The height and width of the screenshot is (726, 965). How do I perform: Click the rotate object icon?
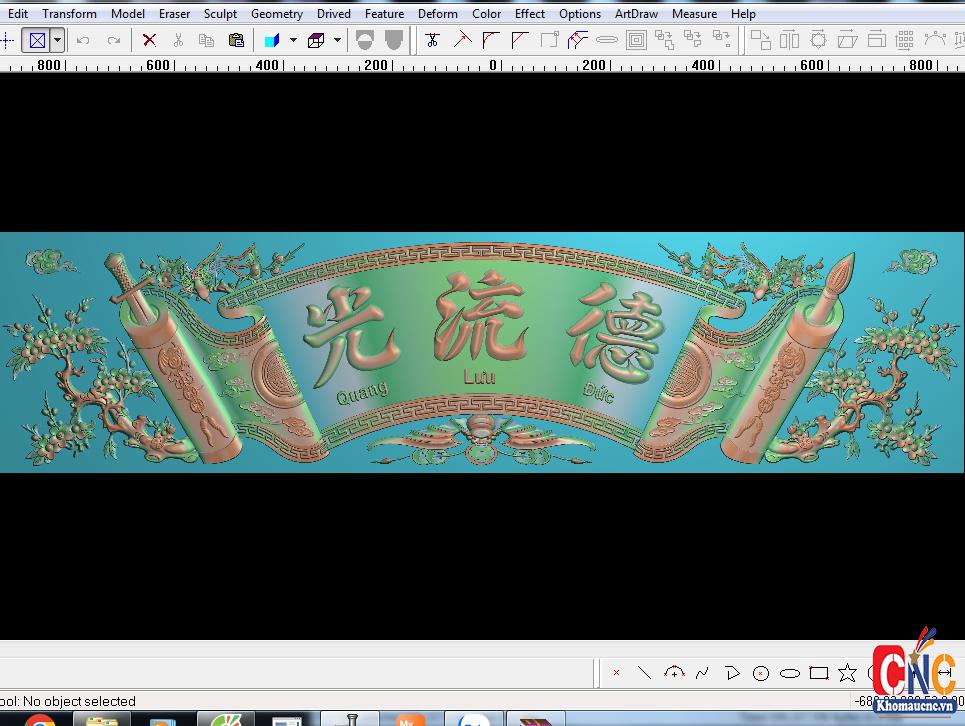click(818, 41)
